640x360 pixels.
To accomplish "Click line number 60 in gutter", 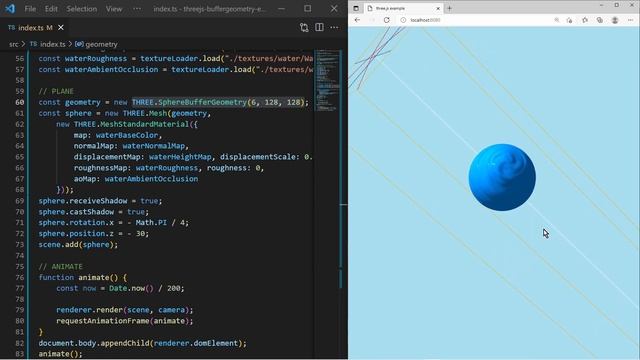I will (19, 102).
